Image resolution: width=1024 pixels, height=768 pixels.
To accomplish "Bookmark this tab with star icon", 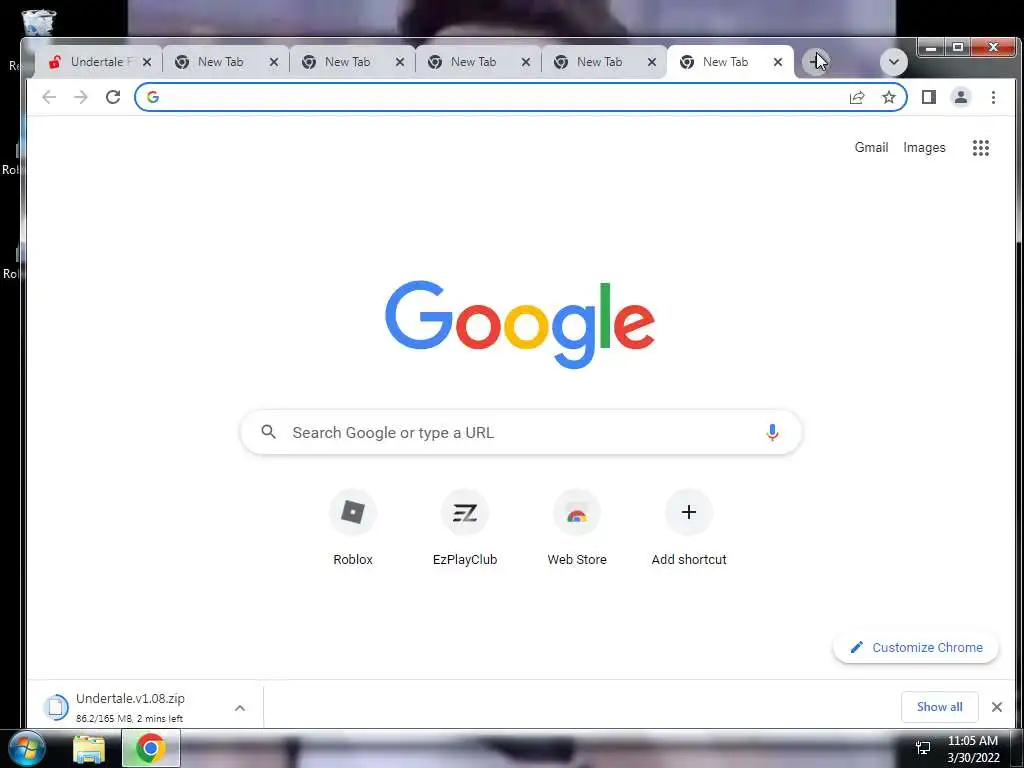I will (889, 97).
